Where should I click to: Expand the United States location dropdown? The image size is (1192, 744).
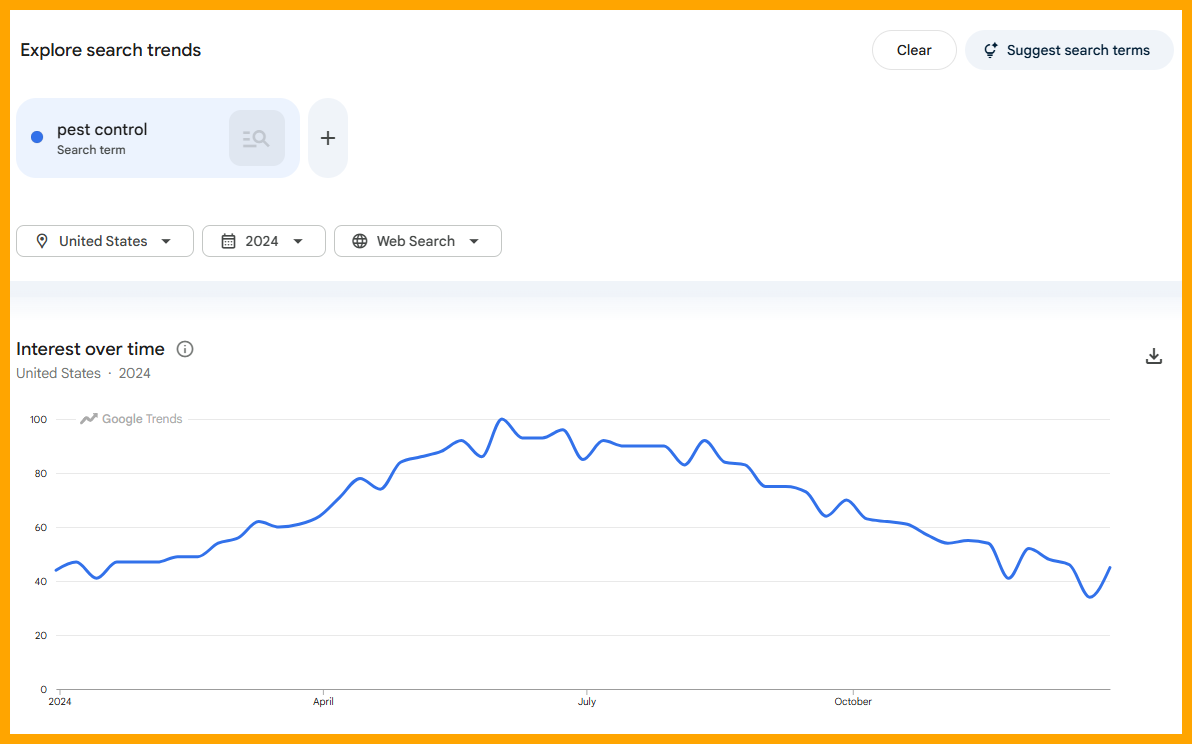[104, 240]
